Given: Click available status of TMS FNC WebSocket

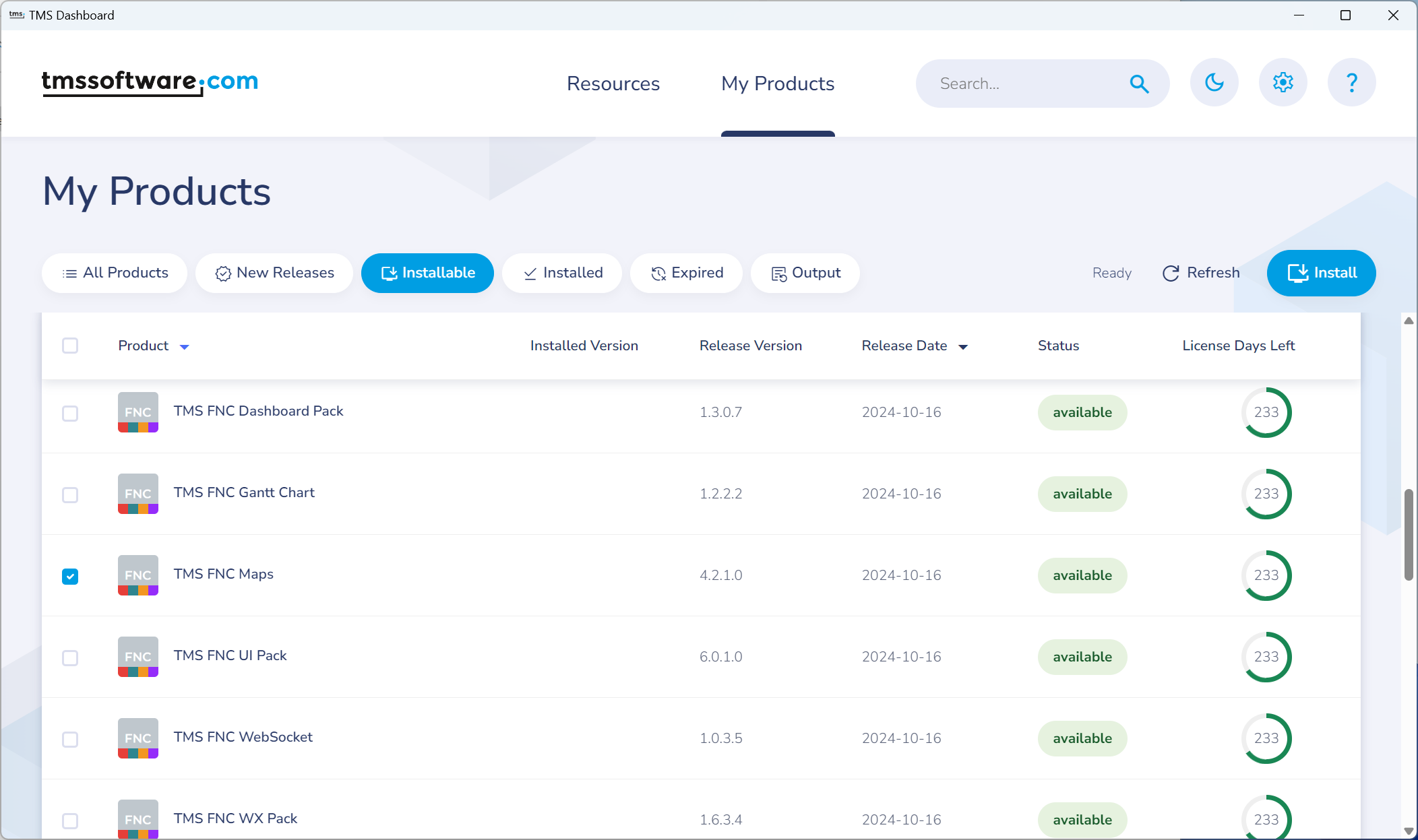Looking at the screenshot, I should 1082,738.
